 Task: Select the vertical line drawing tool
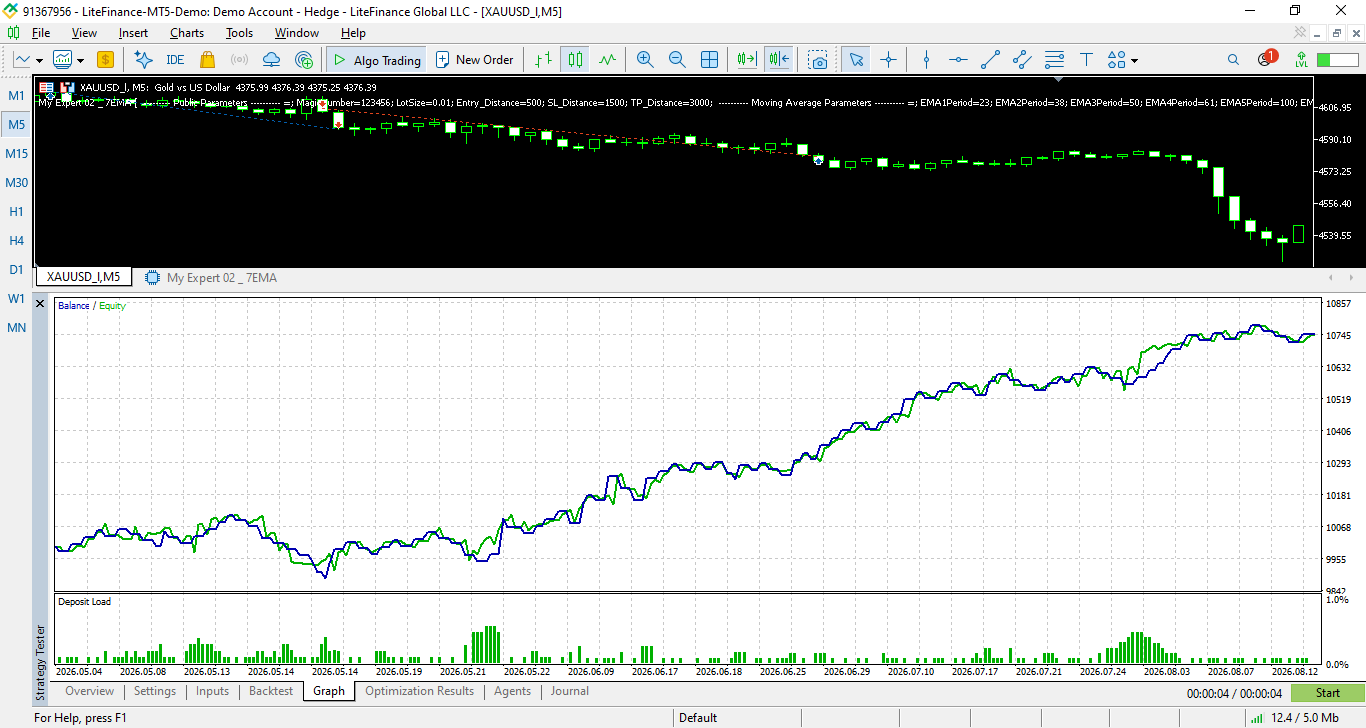click(926, 60)
